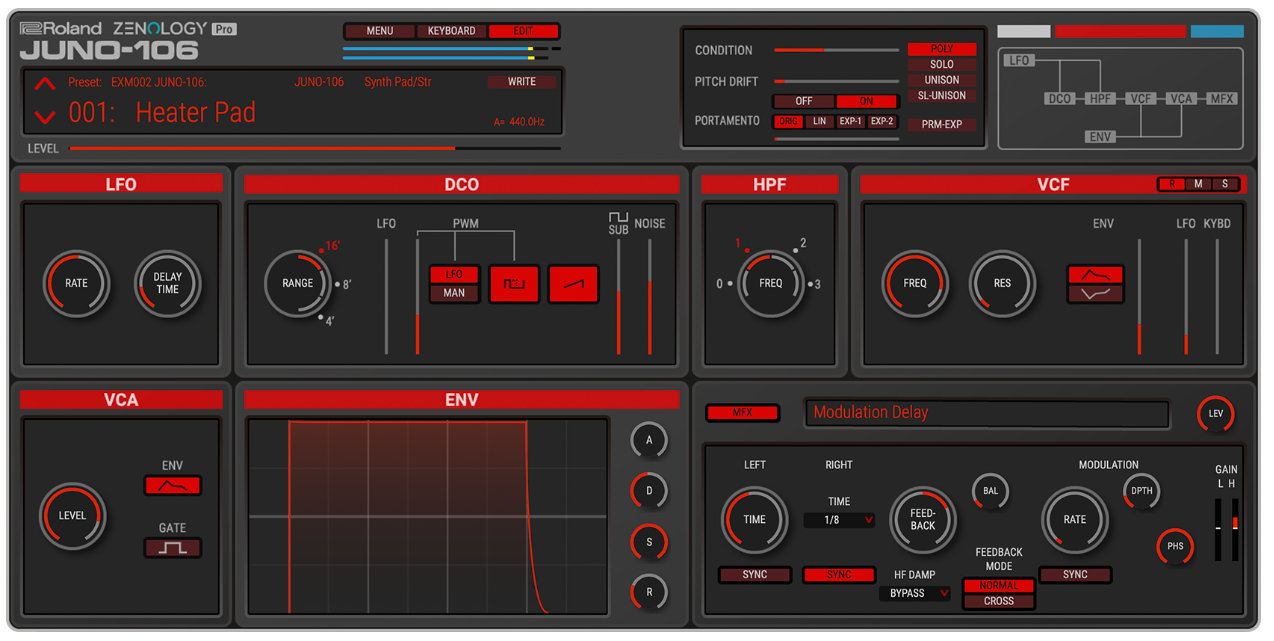Adjust the PITCH DRIFT slider
The image size is (1274, 641).
836,81
